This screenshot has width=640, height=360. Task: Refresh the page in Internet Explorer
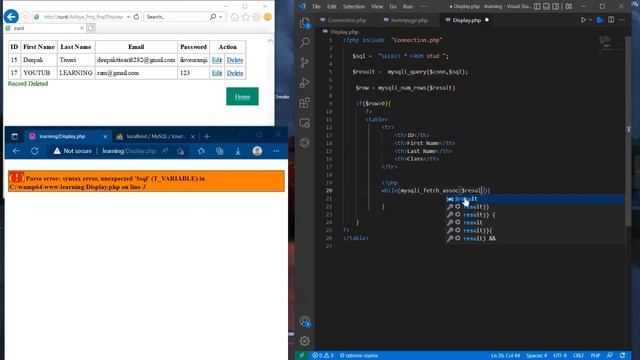point(136,17)
